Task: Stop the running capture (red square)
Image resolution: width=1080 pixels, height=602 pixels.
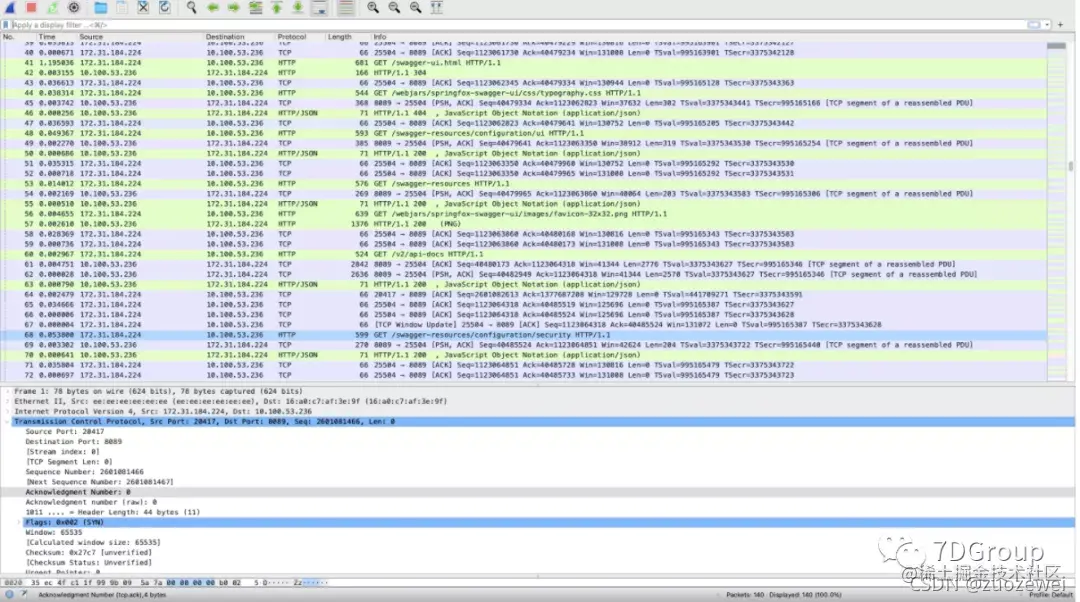Action: (31, 8)
